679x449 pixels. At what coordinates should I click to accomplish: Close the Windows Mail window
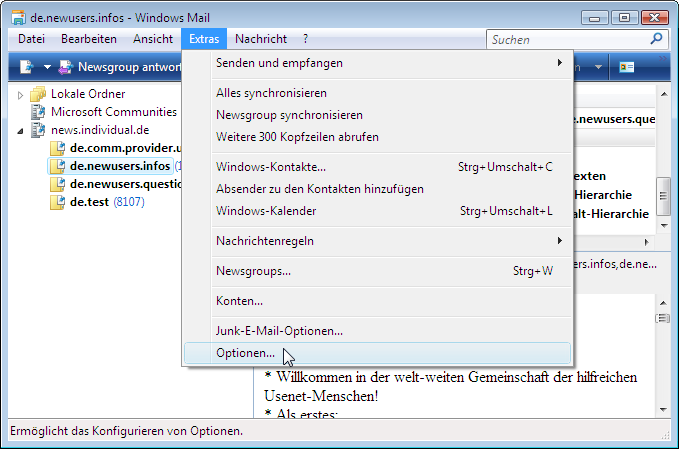tap(654, 18)
